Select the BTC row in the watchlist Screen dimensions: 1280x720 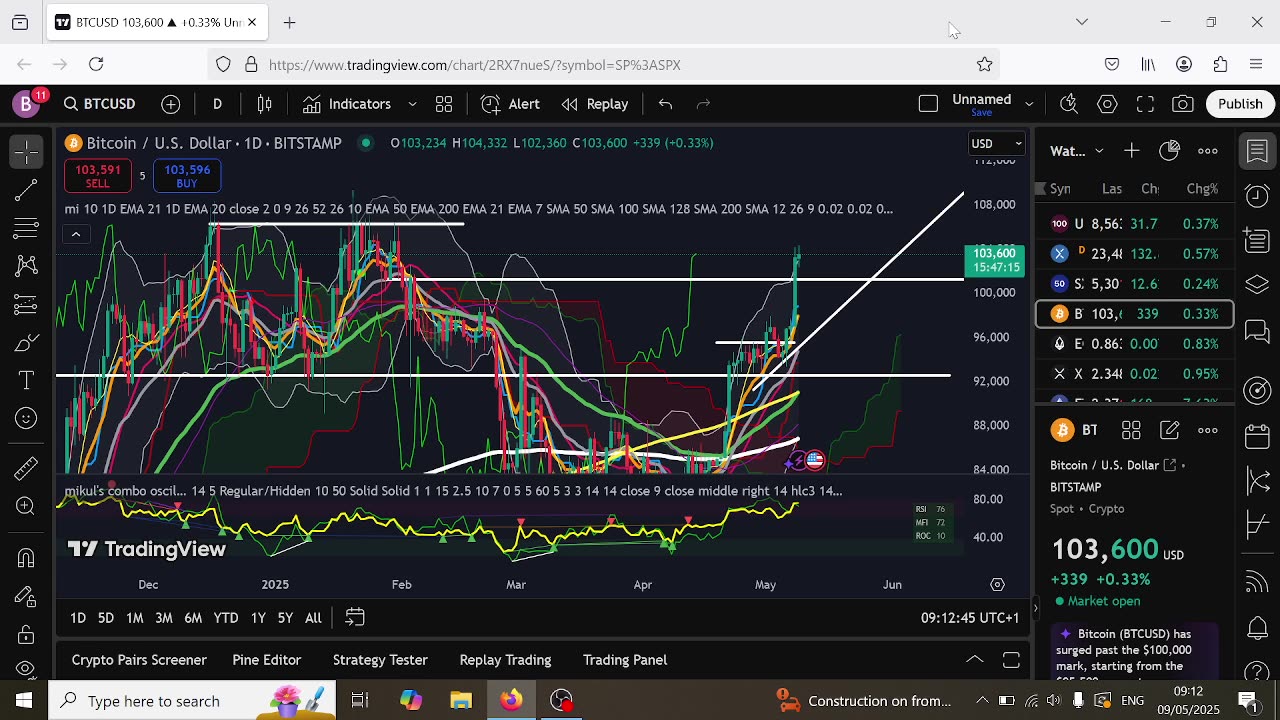pos(1134,314)
